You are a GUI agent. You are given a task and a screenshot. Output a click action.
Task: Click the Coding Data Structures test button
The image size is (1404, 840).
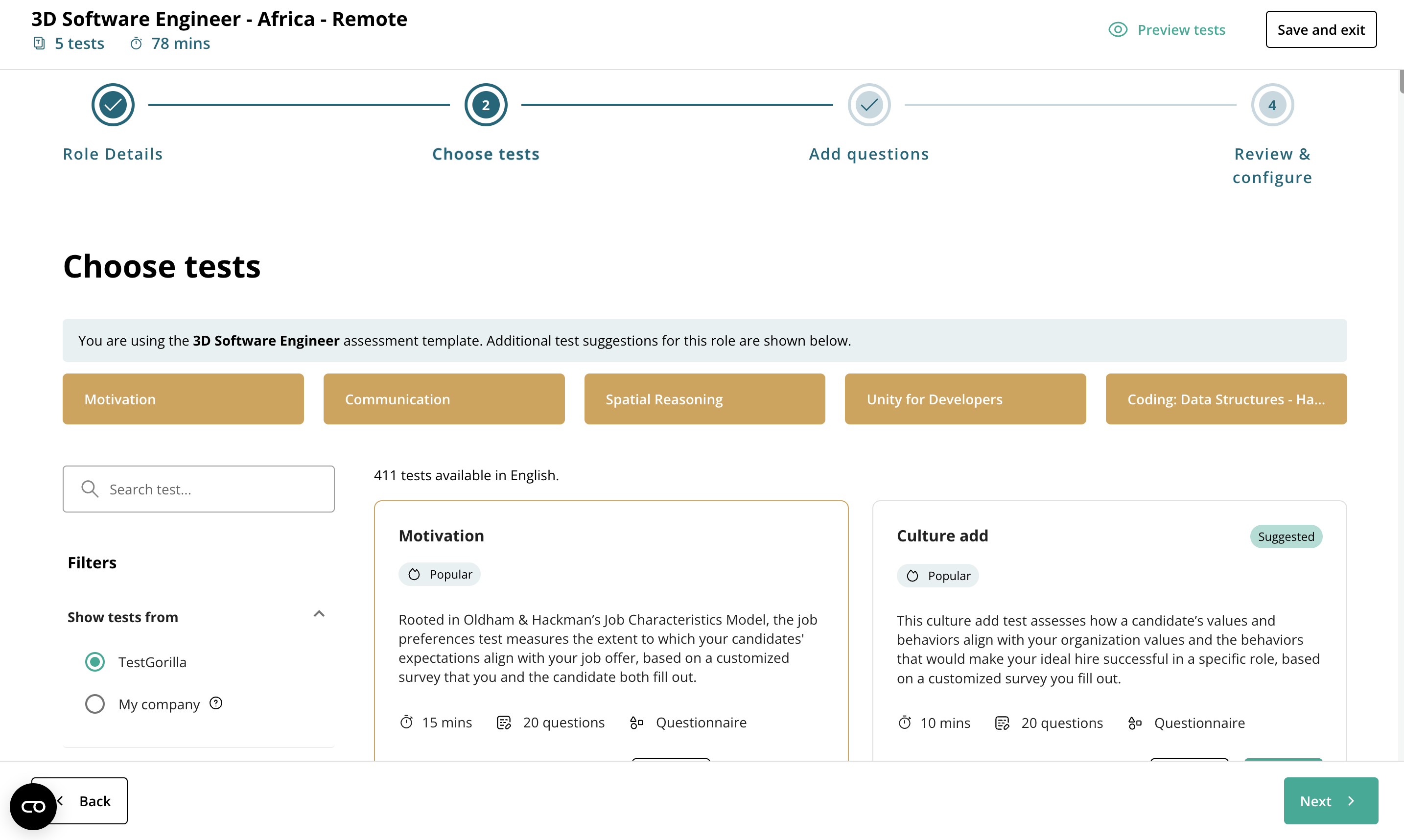(1226, 399)
